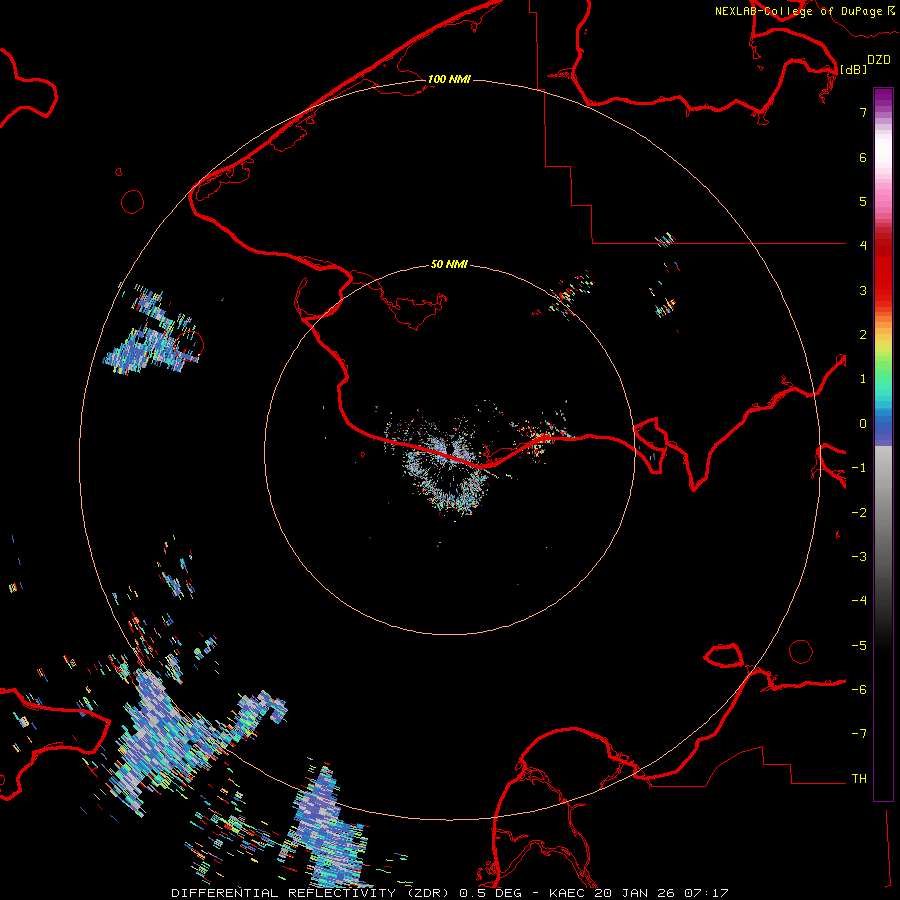
Task: Click the -6 value on the color scale
Action: pyautogui.click(x=859, y=690)
